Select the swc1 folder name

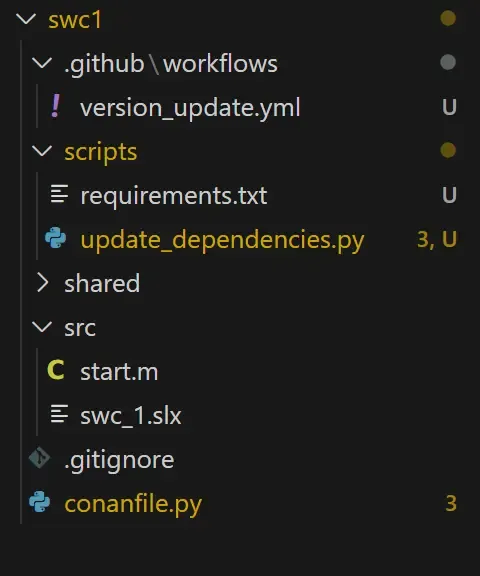(x=75, y=20)
